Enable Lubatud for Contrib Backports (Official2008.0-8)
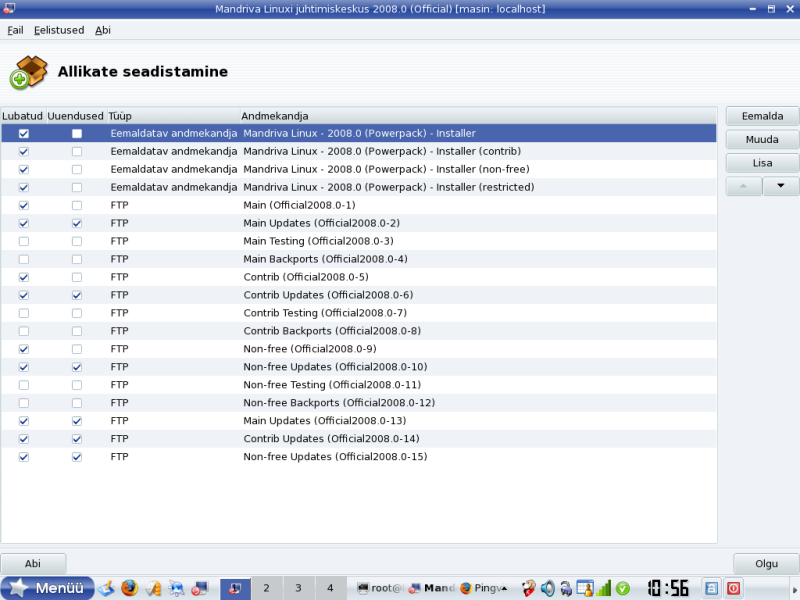Screen dimensions: 800x600 23,331
